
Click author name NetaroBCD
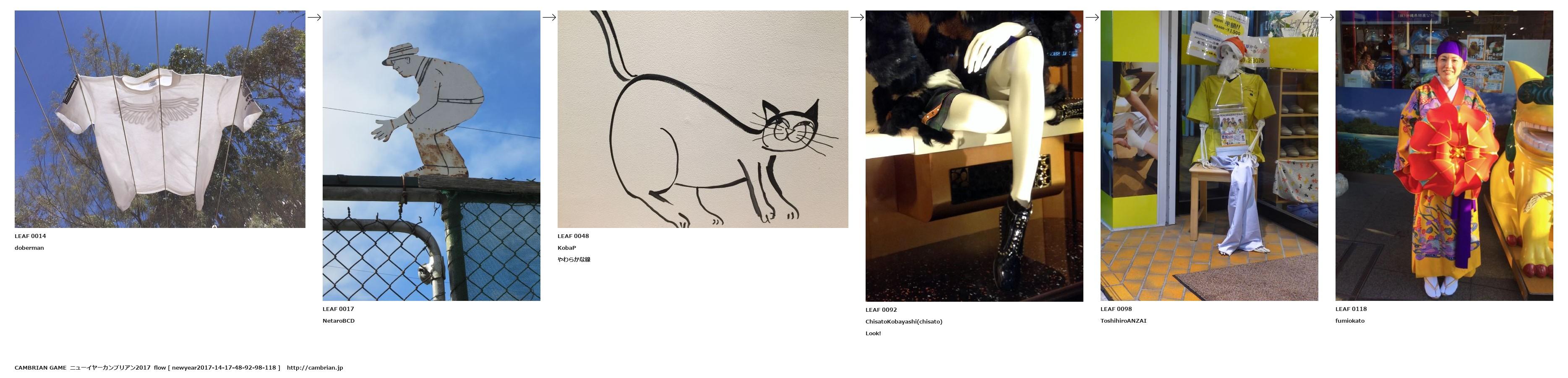339,321
